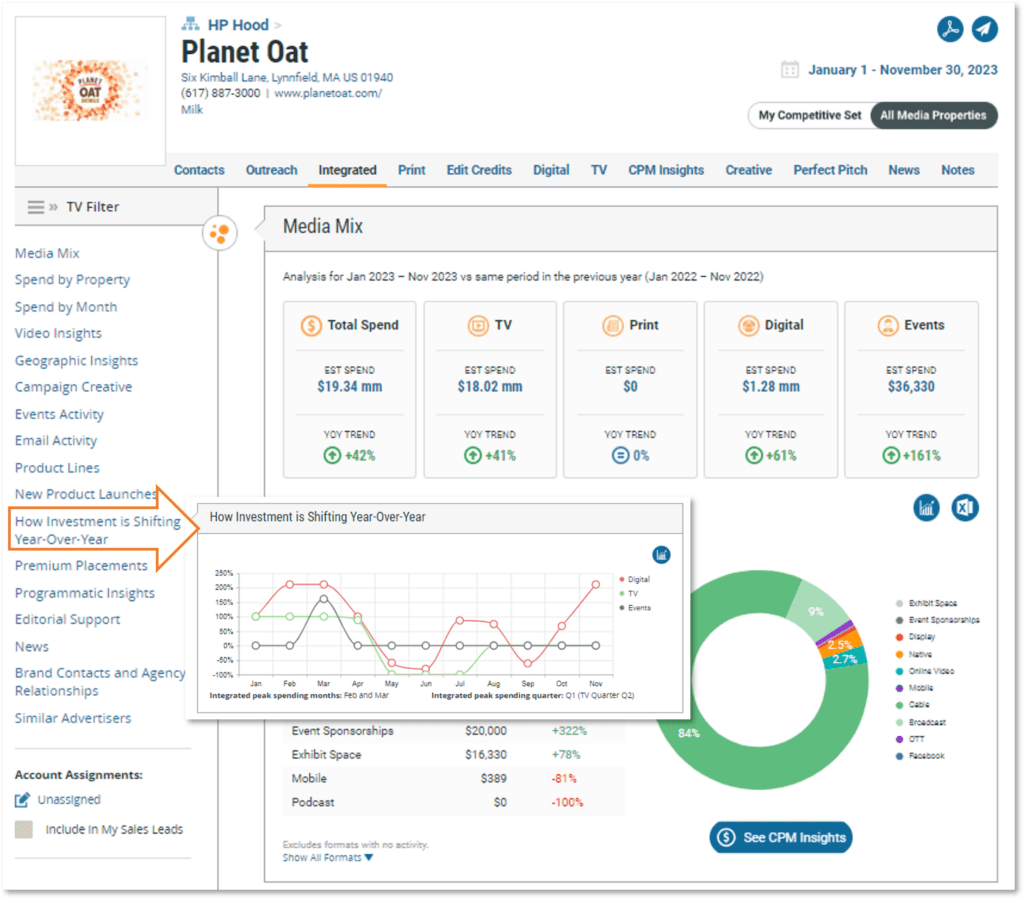Select How Investment is Shifting Year-Over-Year link
1024x899 pixels.
(x=98, y=530)
